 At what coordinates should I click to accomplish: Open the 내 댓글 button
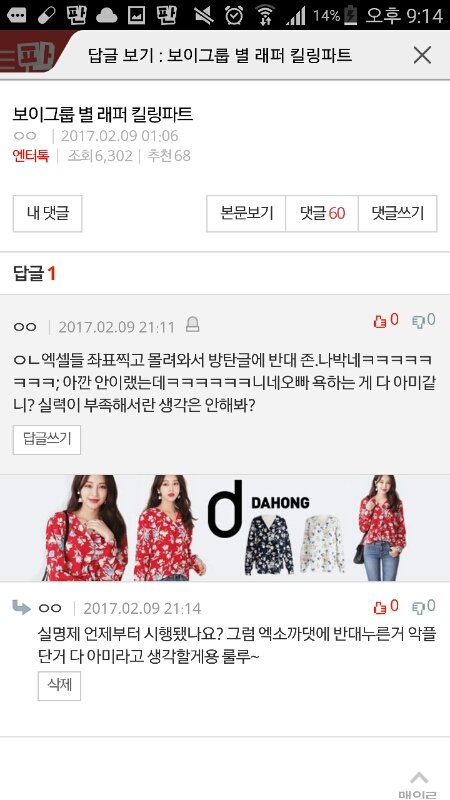click(47, 213)
